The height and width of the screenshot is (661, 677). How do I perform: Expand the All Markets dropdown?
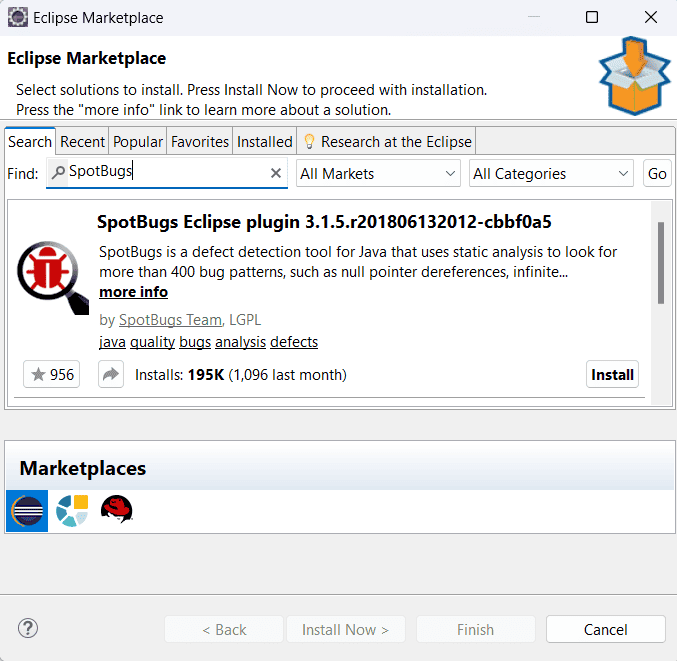click(x=378, y=174)
